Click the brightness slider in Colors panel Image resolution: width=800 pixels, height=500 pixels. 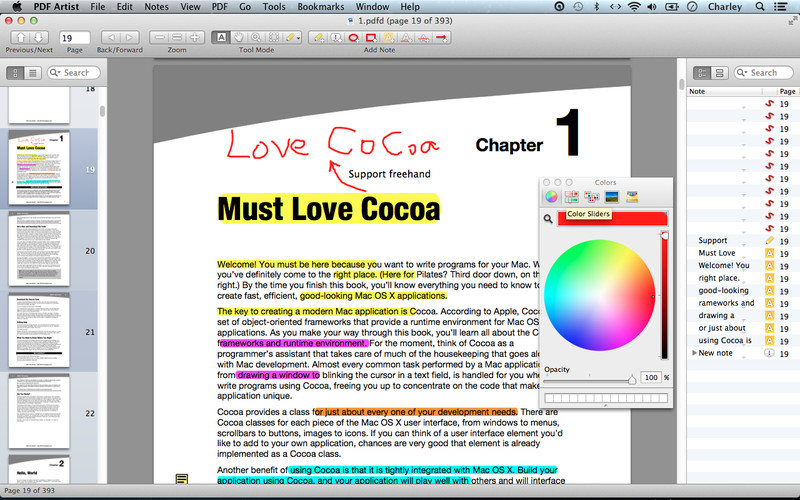(x=664, y=296)
